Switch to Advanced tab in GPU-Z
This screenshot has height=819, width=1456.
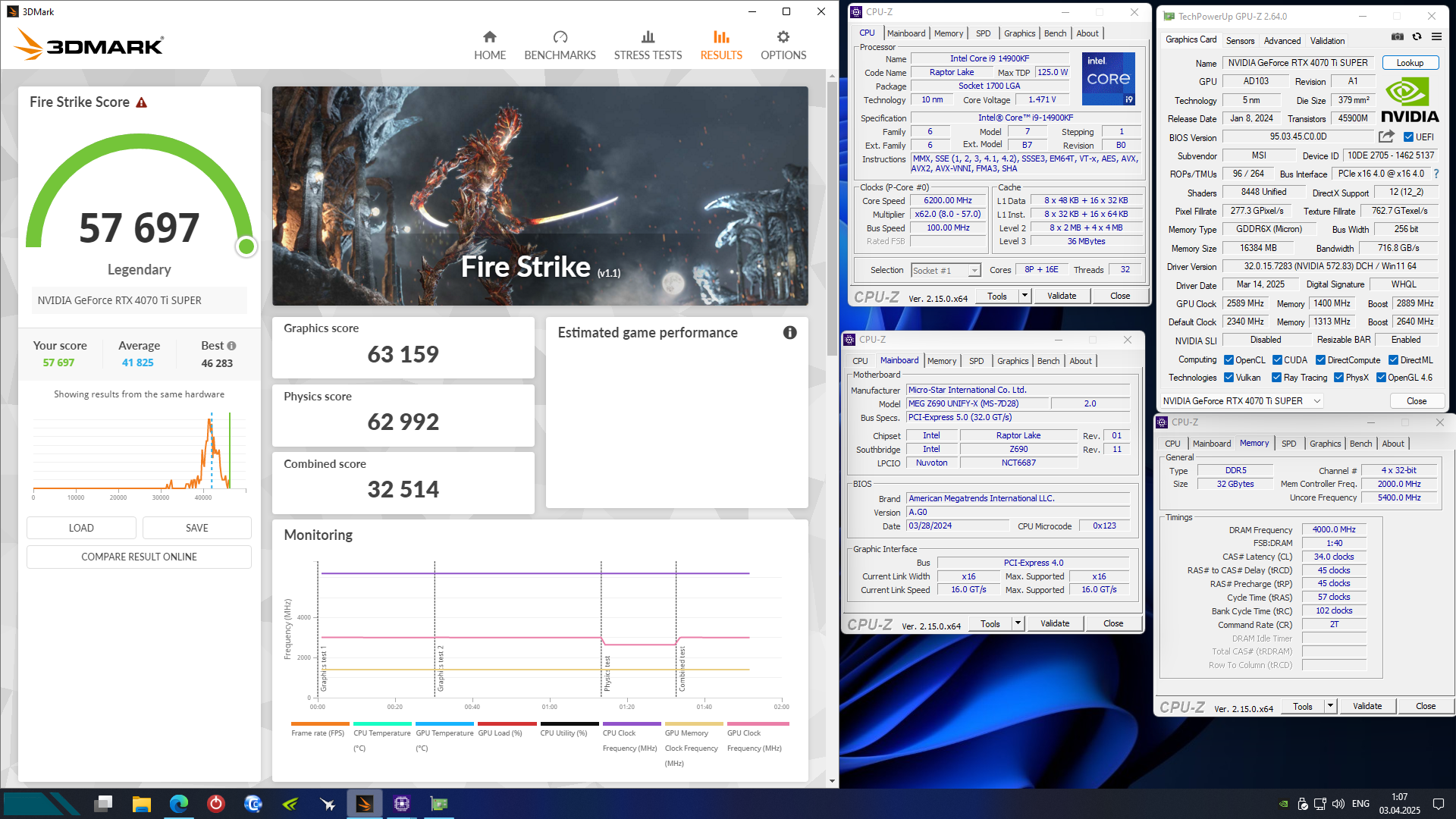(x=1282, y=41)
